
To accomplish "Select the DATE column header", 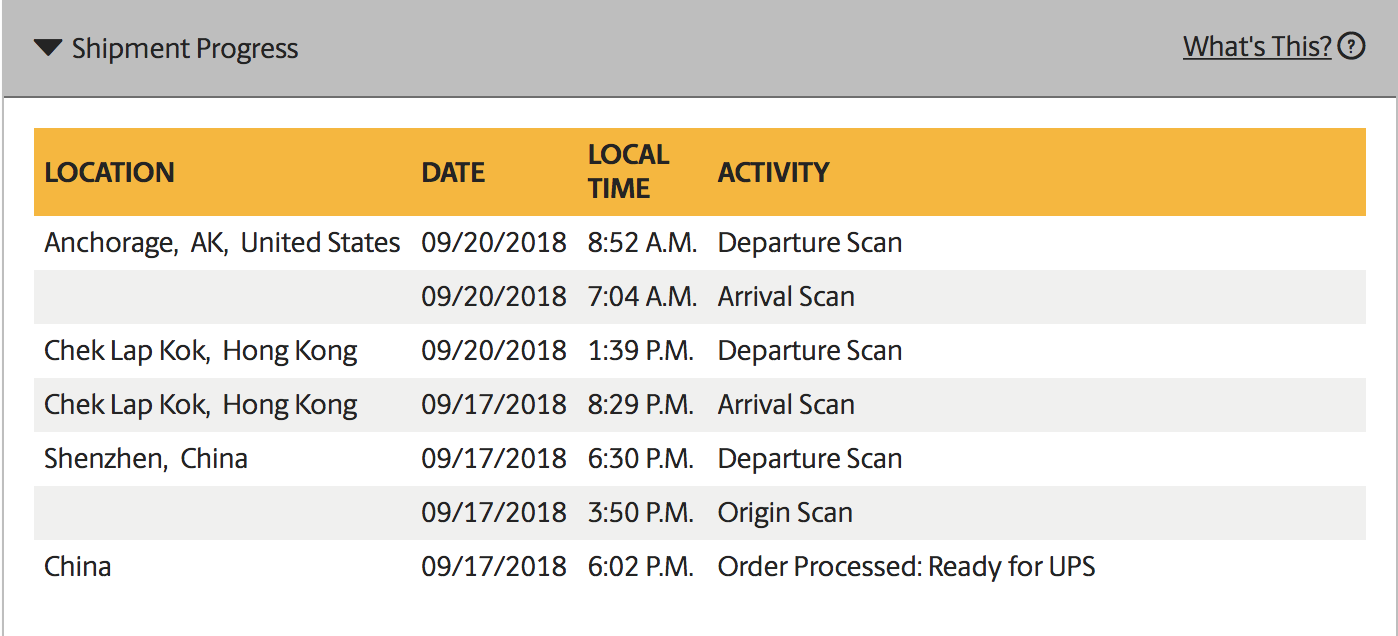I will [453, 172].
